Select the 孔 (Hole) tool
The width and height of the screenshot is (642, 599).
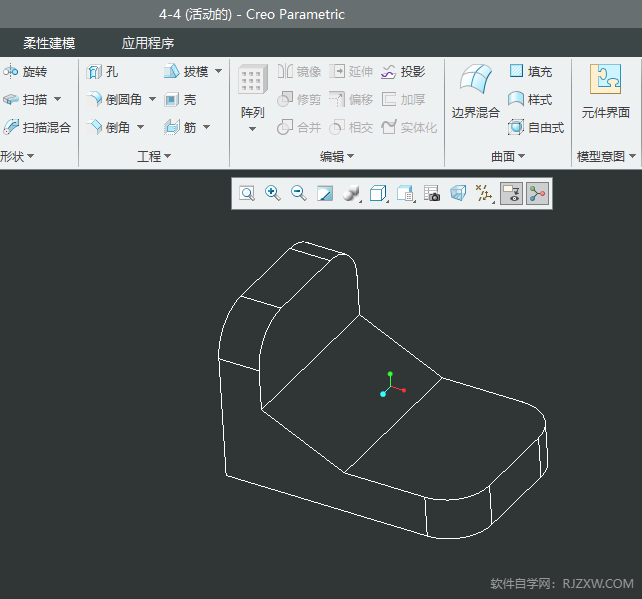pyautogui.click(x=103, y=72)
